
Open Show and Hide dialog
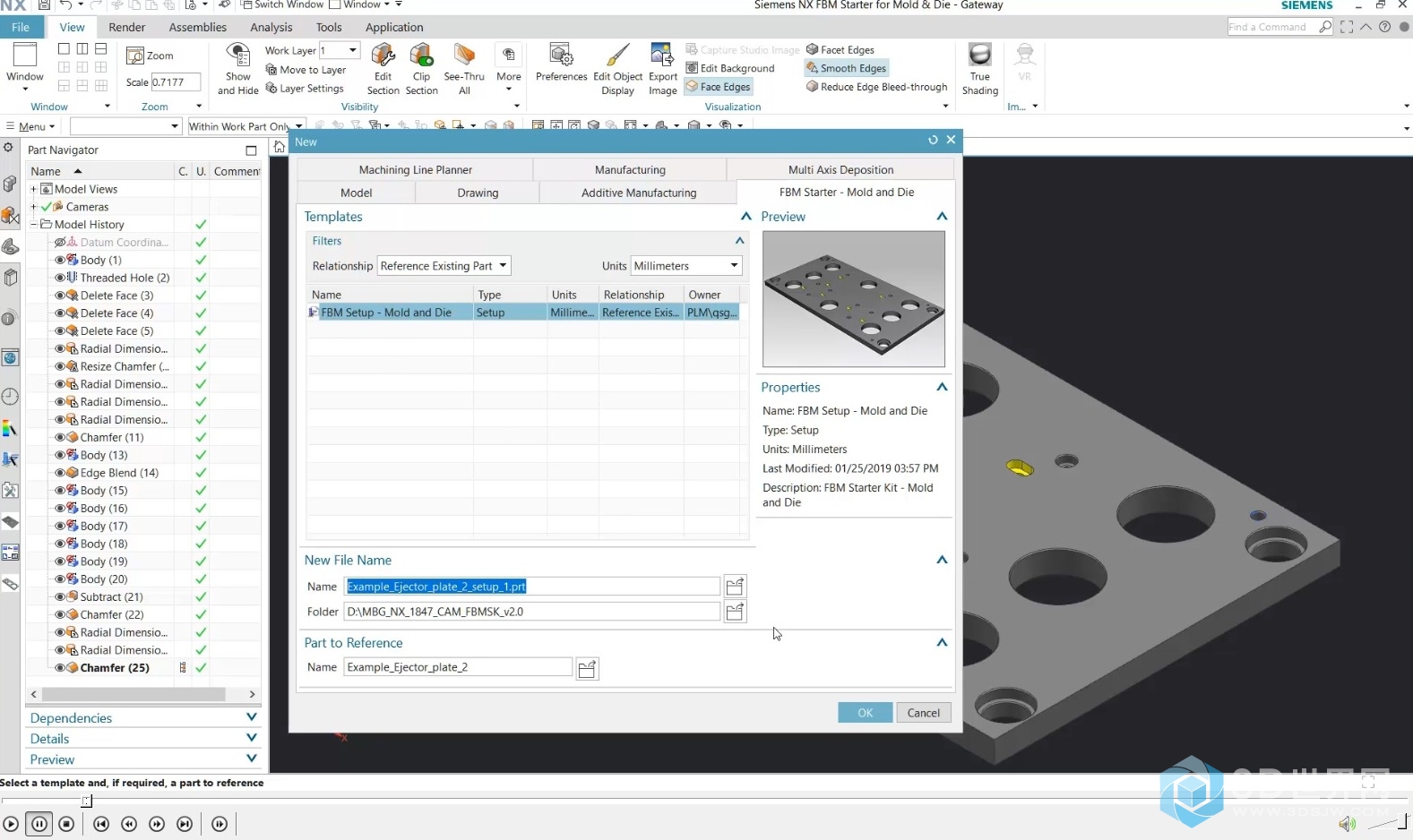238,69
